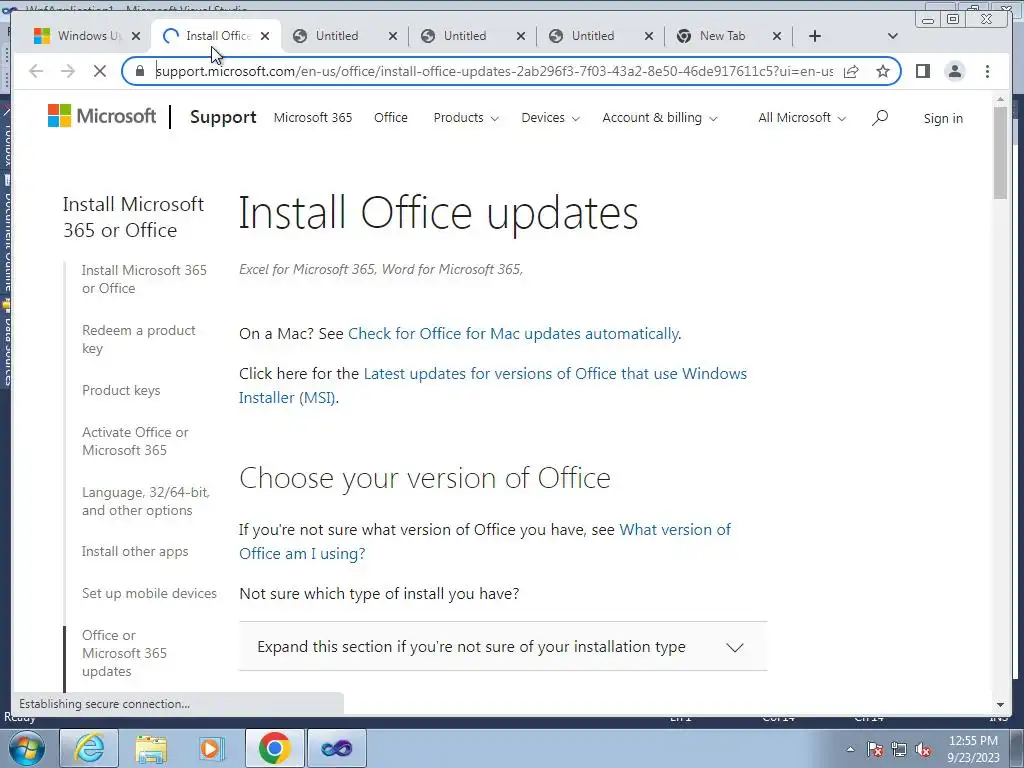Open the Windows Start button

26,748
